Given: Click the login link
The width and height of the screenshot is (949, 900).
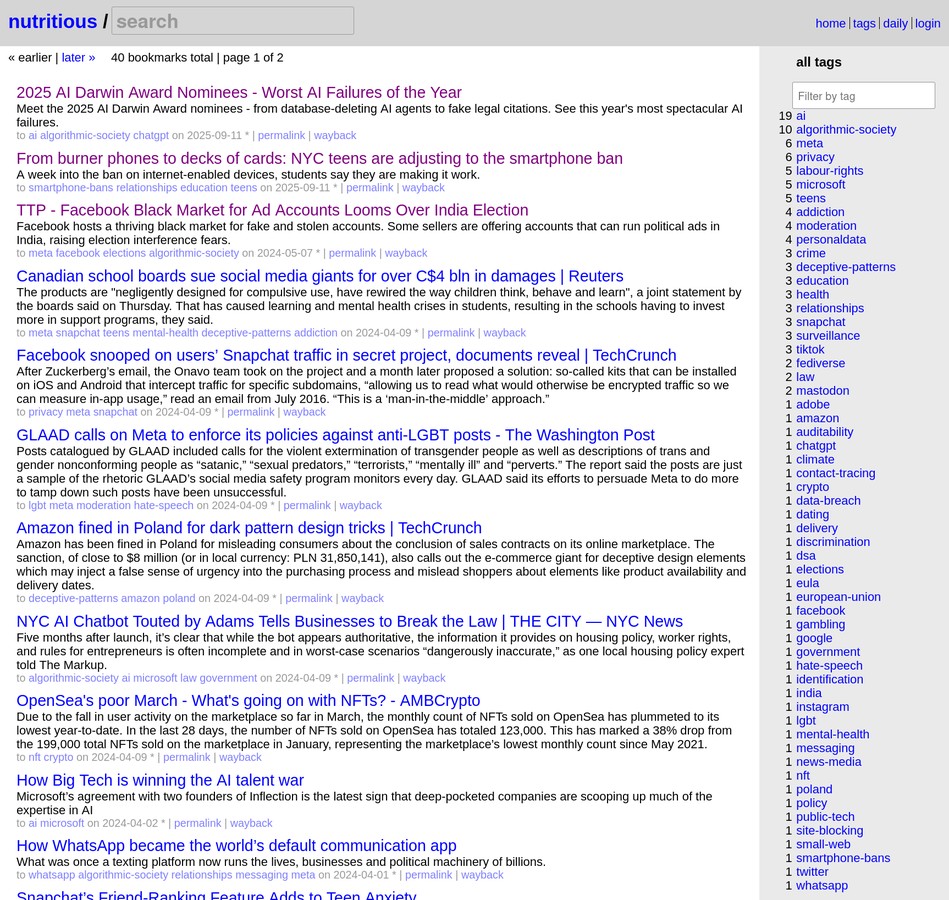Looking at the screenshot, I should point(927,24).
